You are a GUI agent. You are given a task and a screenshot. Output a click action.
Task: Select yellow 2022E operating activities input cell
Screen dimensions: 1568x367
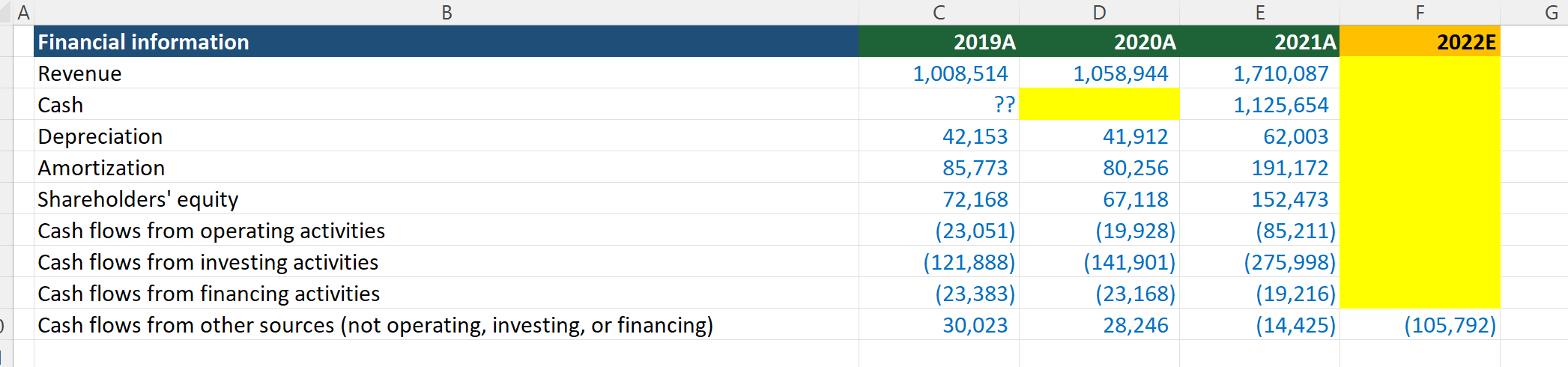point(1420,231)
